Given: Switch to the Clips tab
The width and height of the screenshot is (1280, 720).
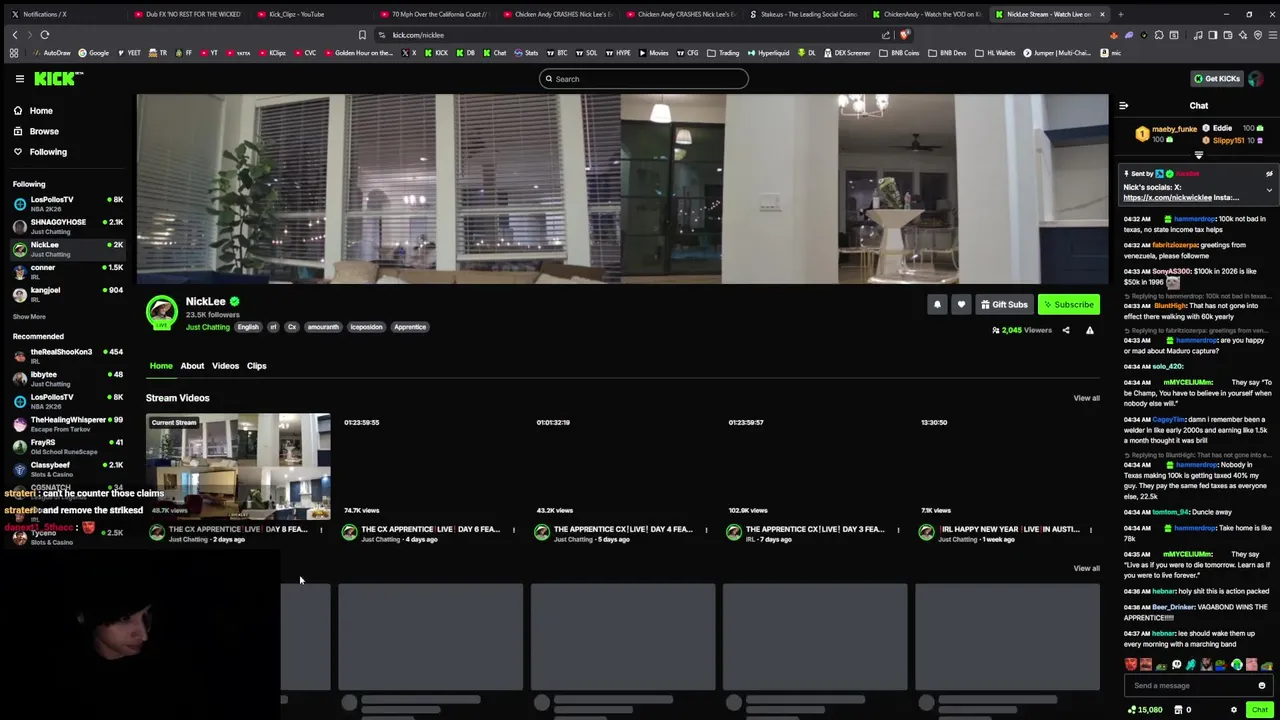Looking at the screenshot, I should 256,366.
